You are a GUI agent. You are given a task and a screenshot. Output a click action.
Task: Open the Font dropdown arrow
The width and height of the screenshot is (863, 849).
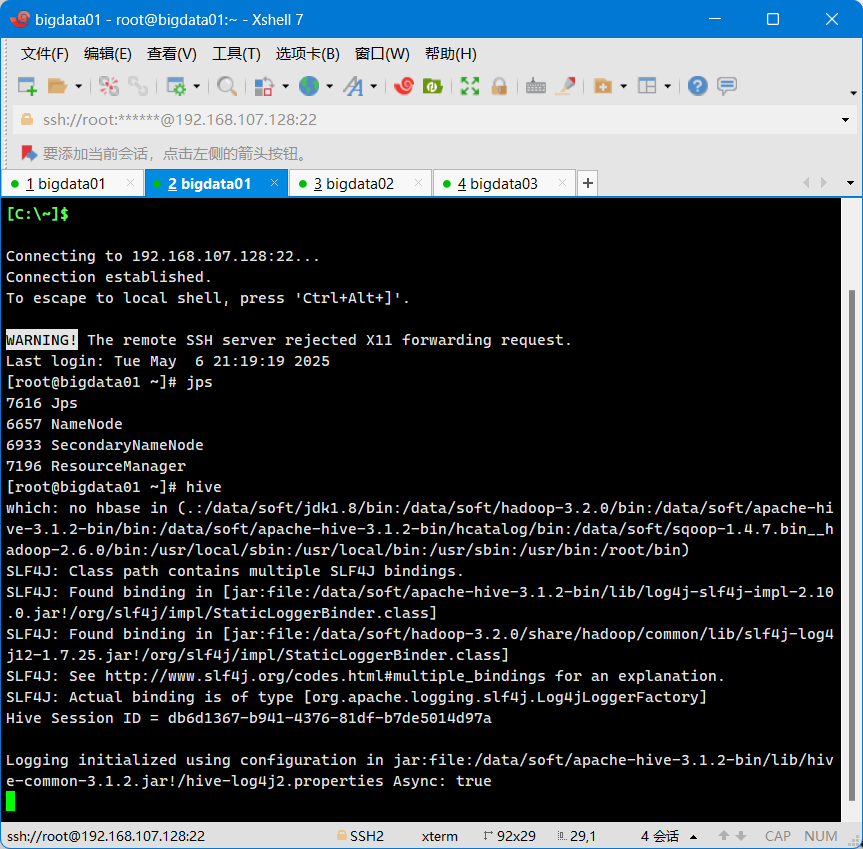[374, 86]
